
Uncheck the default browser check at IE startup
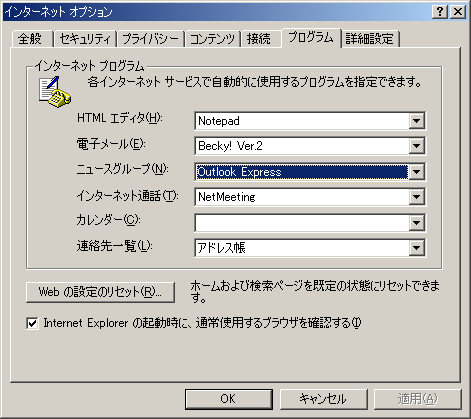pyautogui.click(x=32, y=323)
